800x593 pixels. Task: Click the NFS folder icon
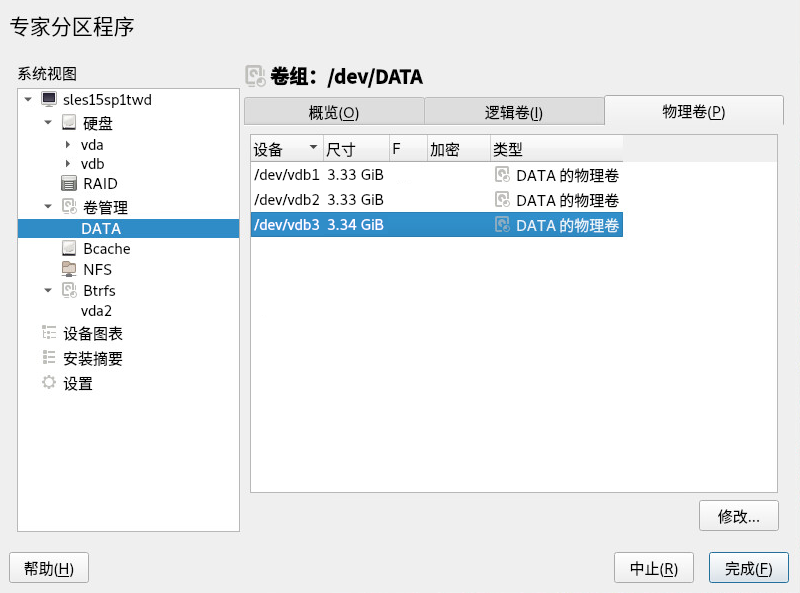point(69,269)
